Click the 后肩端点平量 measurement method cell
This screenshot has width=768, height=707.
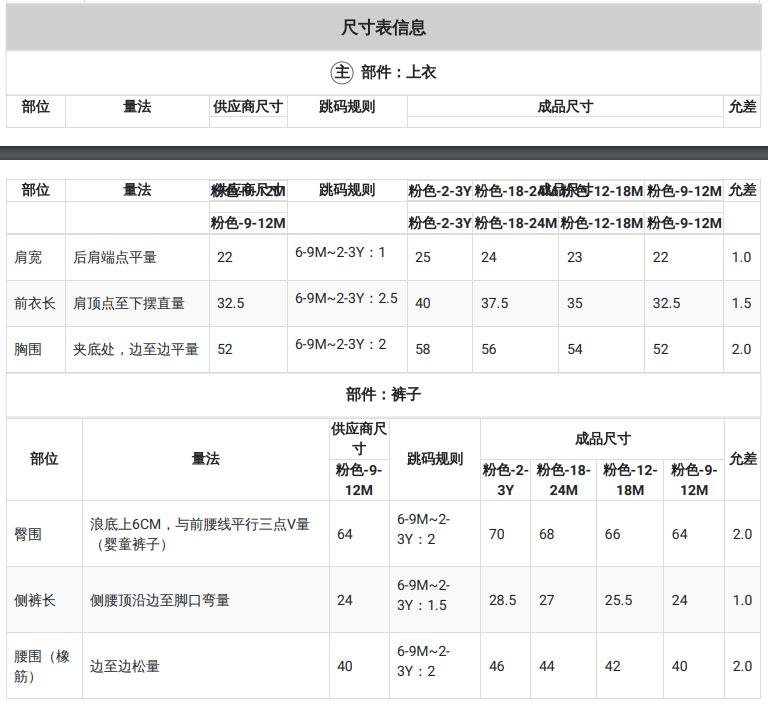pos(115,257)
